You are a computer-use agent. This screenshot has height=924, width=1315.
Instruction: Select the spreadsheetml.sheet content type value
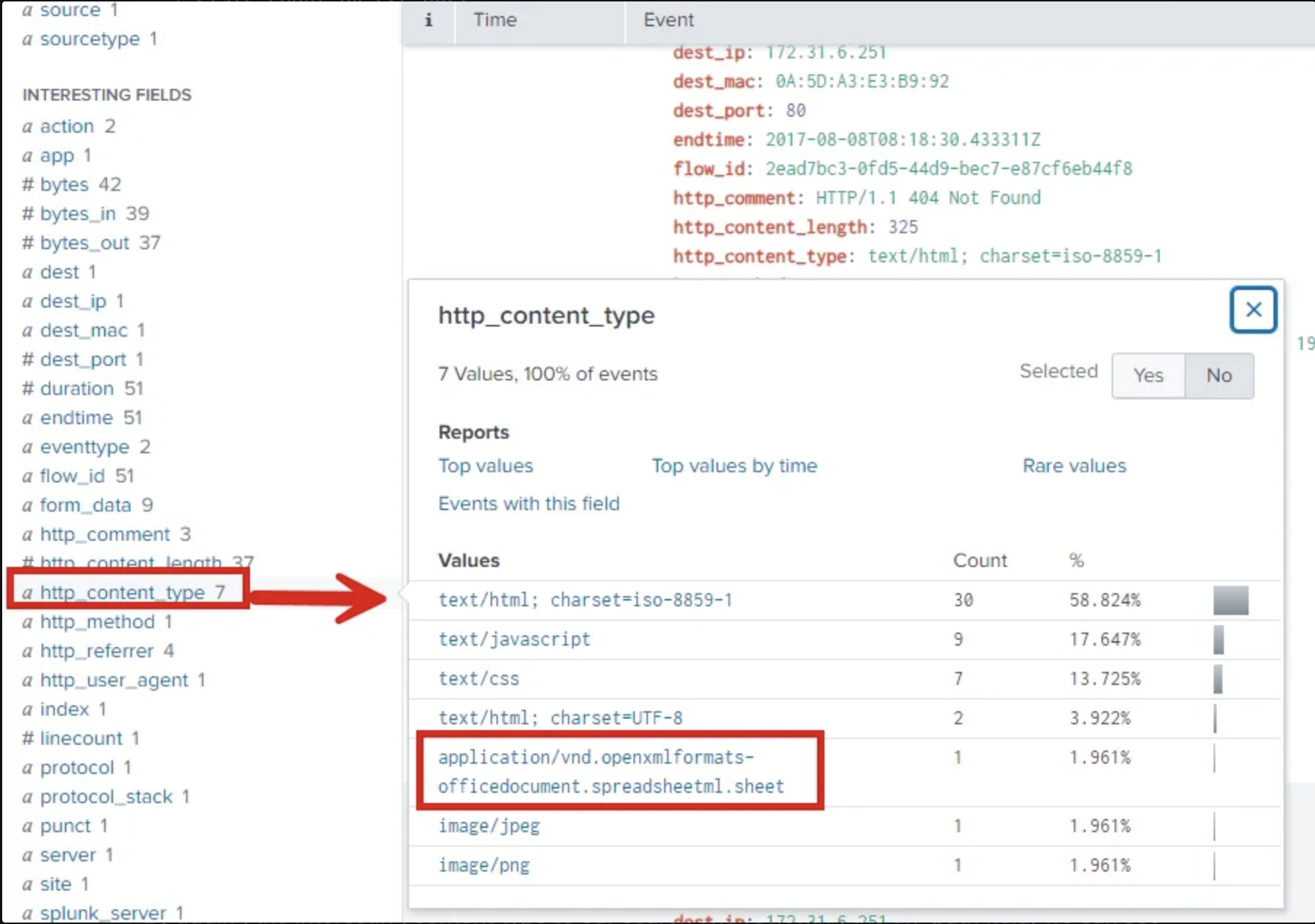611,772
